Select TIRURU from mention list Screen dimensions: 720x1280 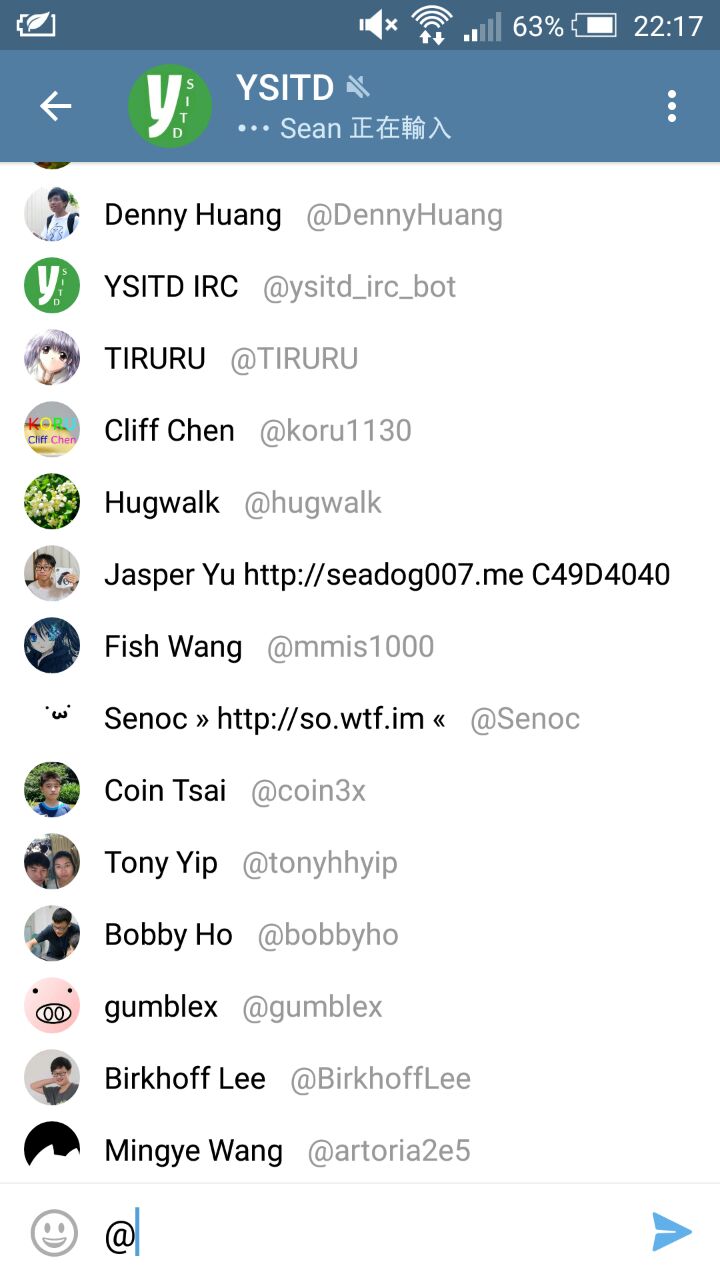(x=360, y=358)
